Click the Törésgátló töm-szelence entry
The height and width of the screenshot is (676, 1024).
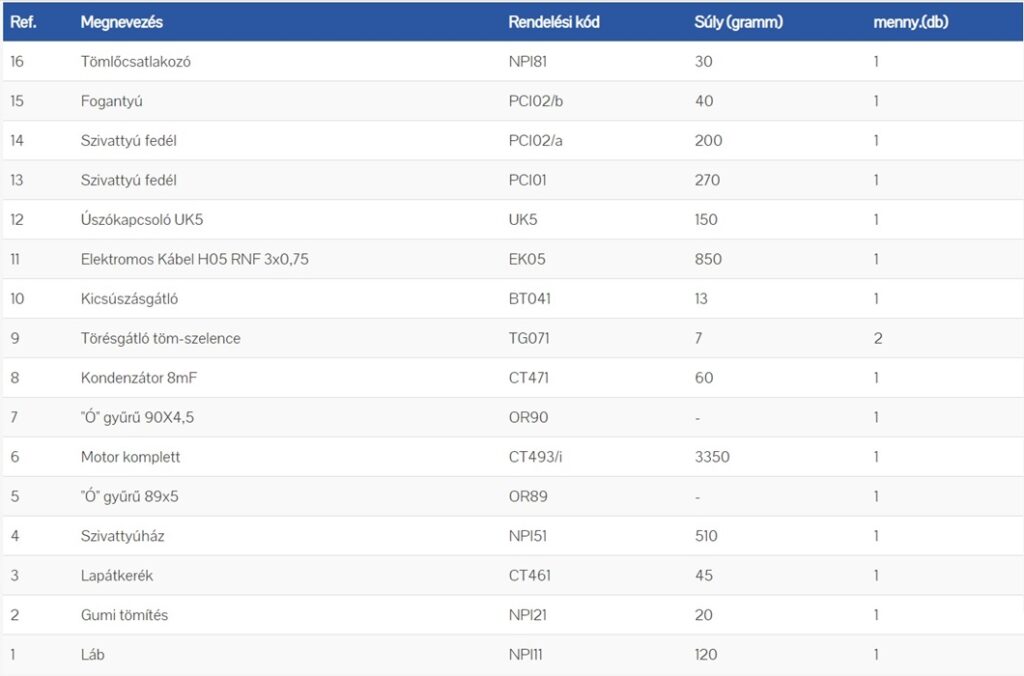160,338
